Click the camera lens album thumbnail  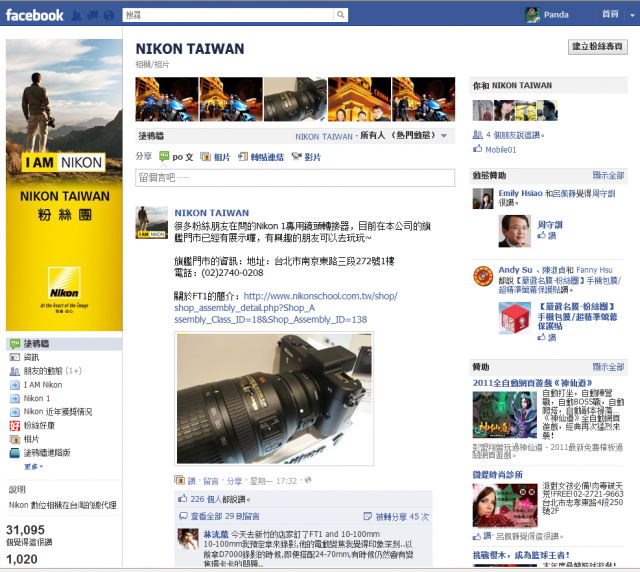[x=295, y=99]
